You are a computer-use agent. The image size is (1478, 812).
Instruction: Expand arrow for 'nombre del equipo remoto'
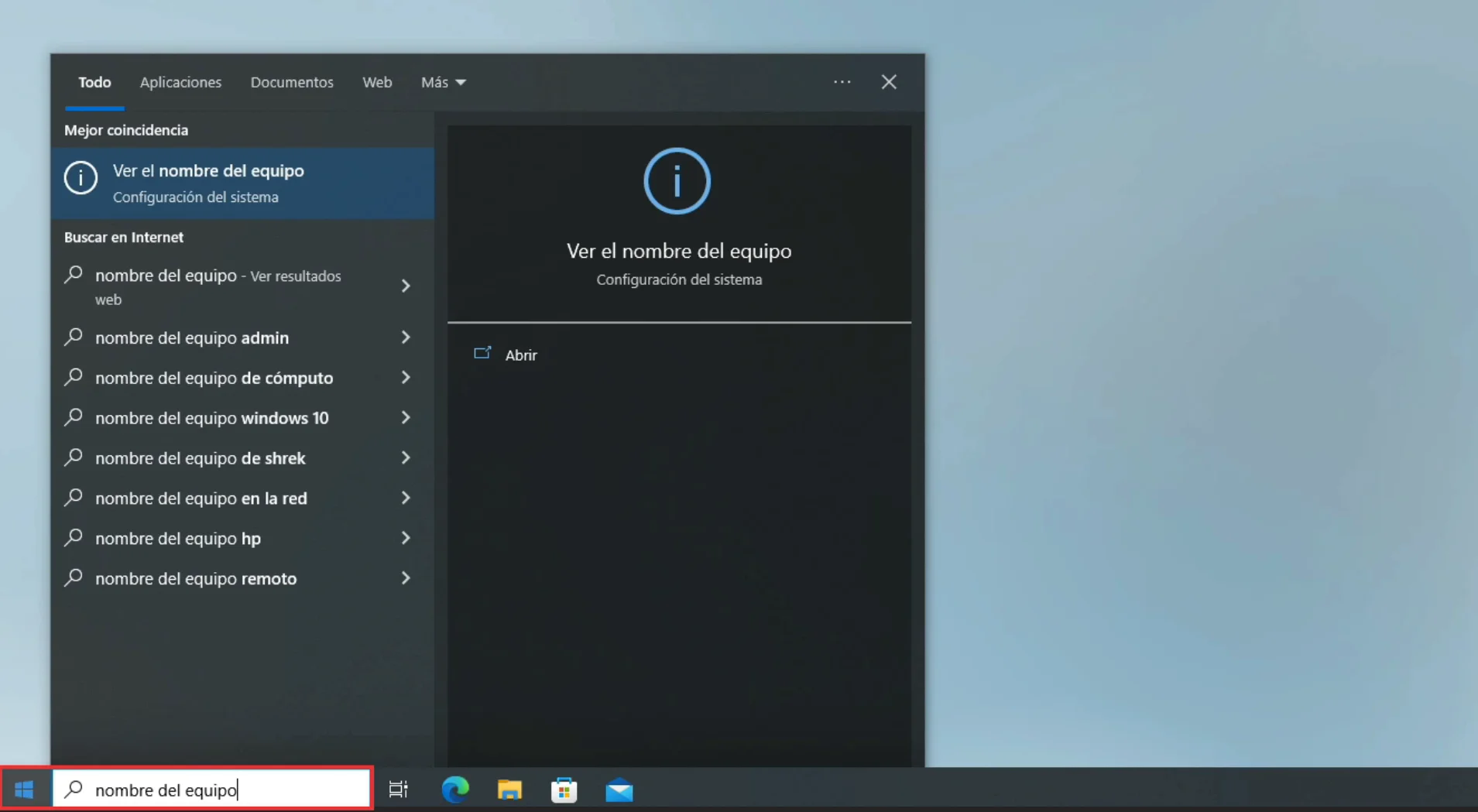(x=406, y=578)
